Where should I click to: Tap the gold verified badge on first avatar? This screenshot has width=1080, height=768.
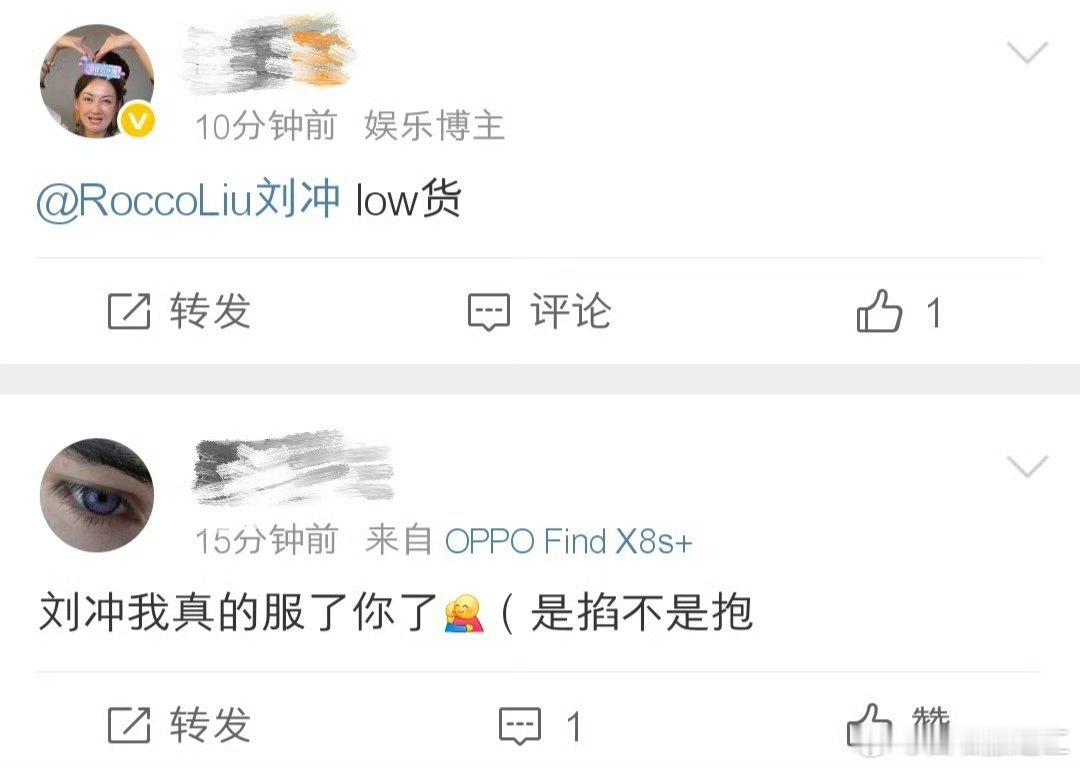138,122
